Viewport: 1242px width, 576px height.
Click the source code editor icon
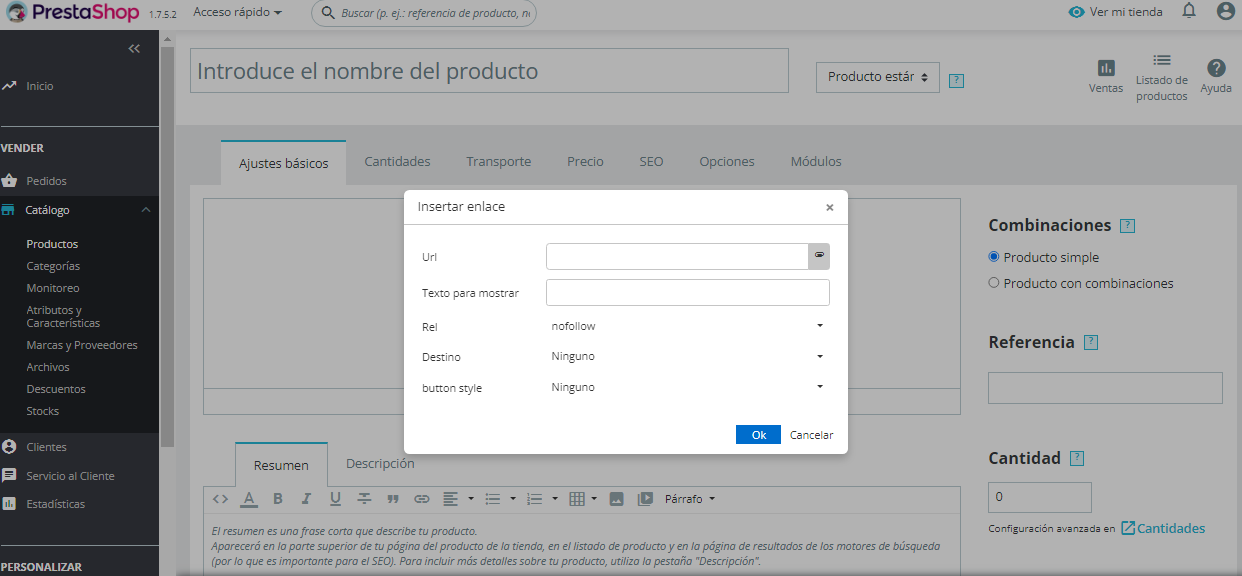click(220, 498)
